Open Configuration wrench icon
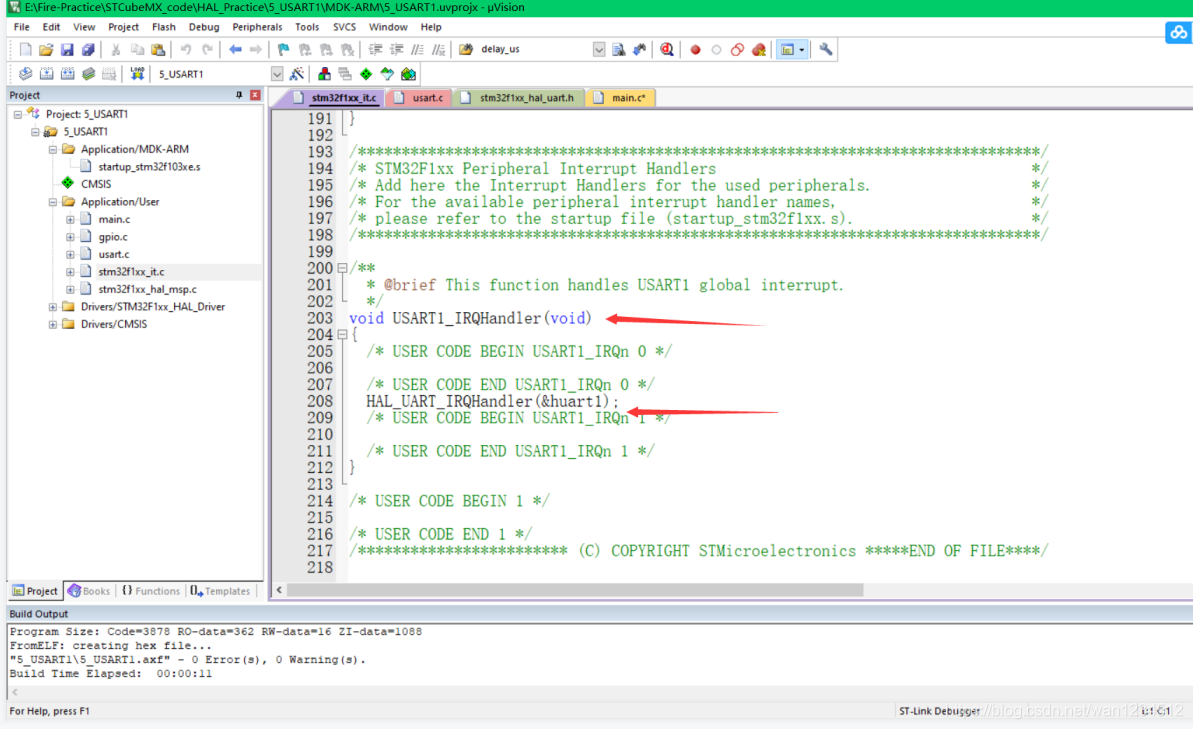Image resolution: width=1193 pixels, height=729 pixels. (826, 49)
